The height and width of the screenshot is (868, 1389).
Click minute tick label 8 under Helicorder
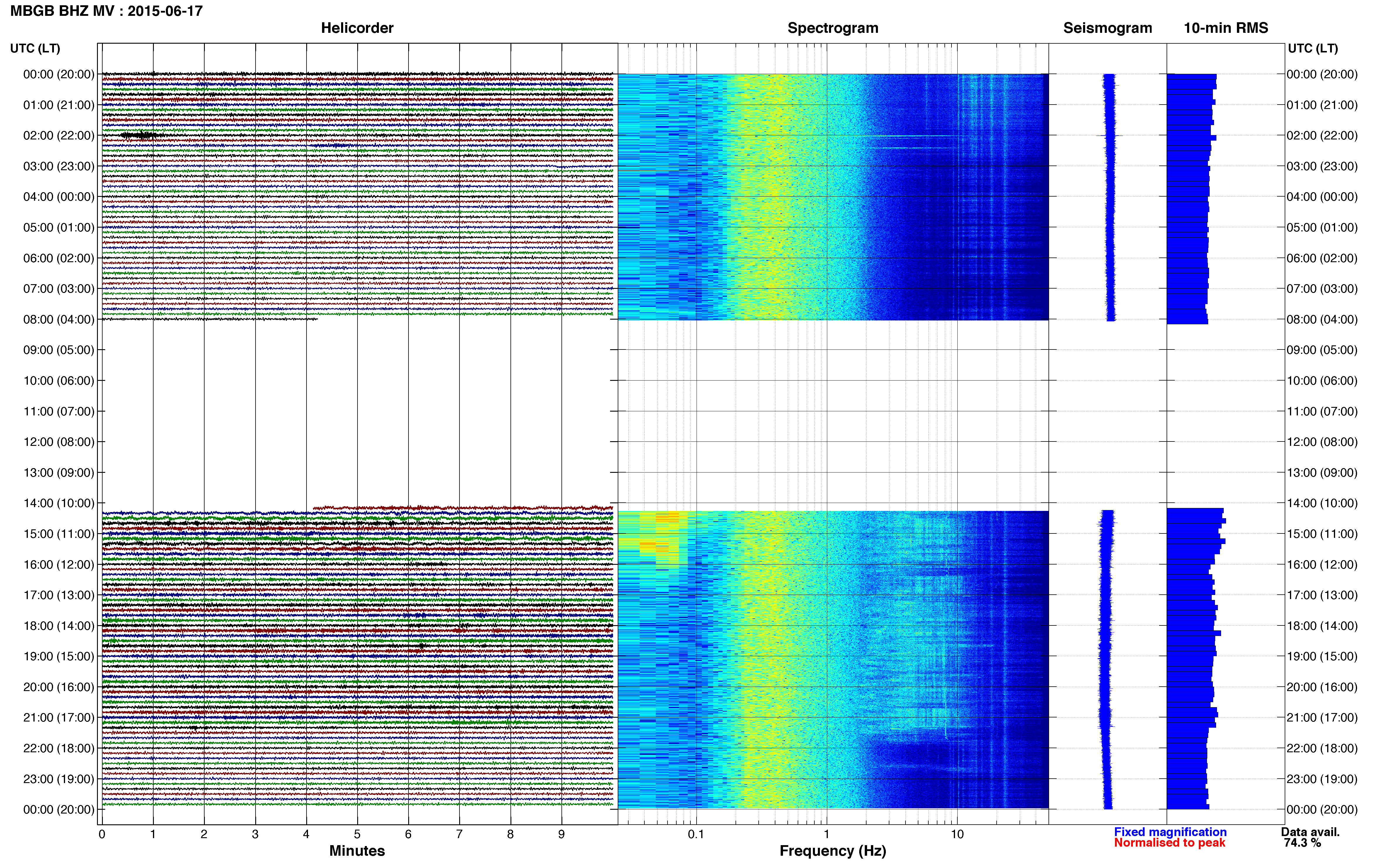pos(510,834)
